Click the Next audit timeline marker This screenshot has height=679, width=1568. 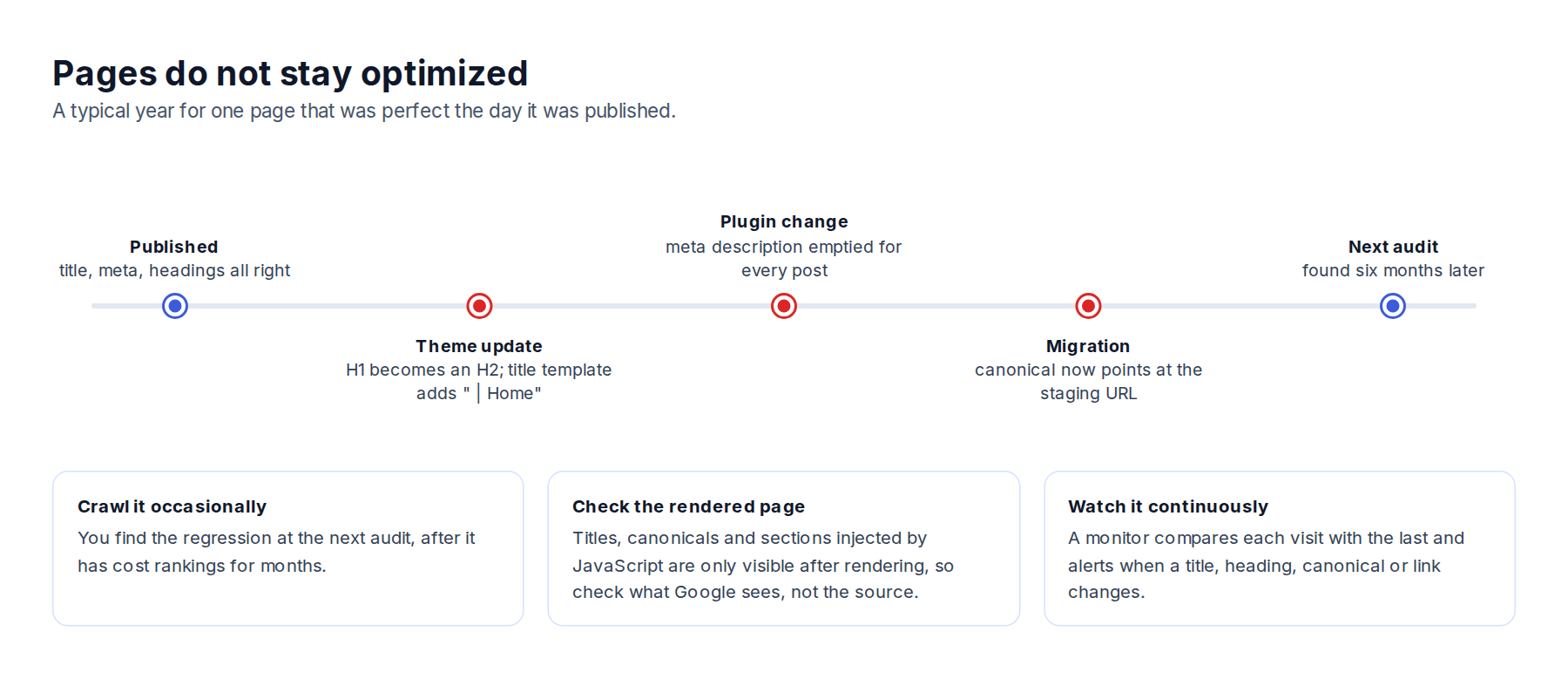coord(1393,306)
